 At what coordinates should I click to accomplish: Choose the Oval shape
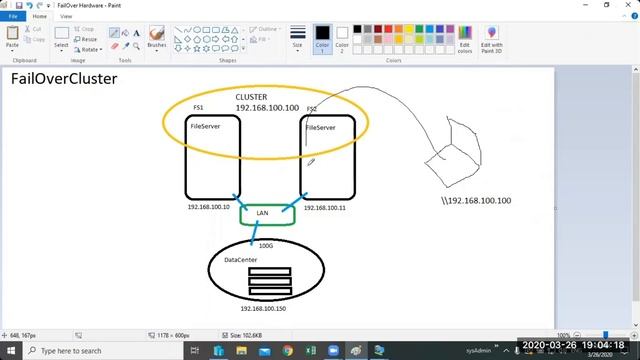[197, 30]
